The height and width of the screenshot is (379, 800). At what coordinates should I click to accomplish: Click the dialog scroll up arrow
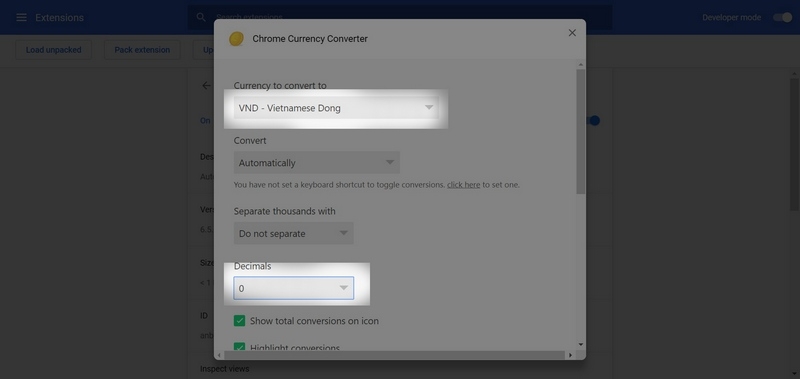point(581,65)
